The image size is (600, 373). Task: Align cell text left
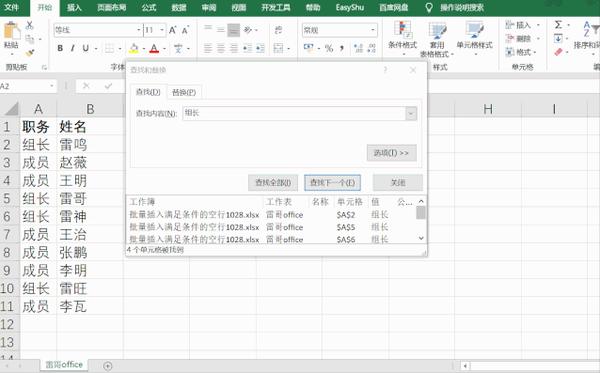point(208,48)
